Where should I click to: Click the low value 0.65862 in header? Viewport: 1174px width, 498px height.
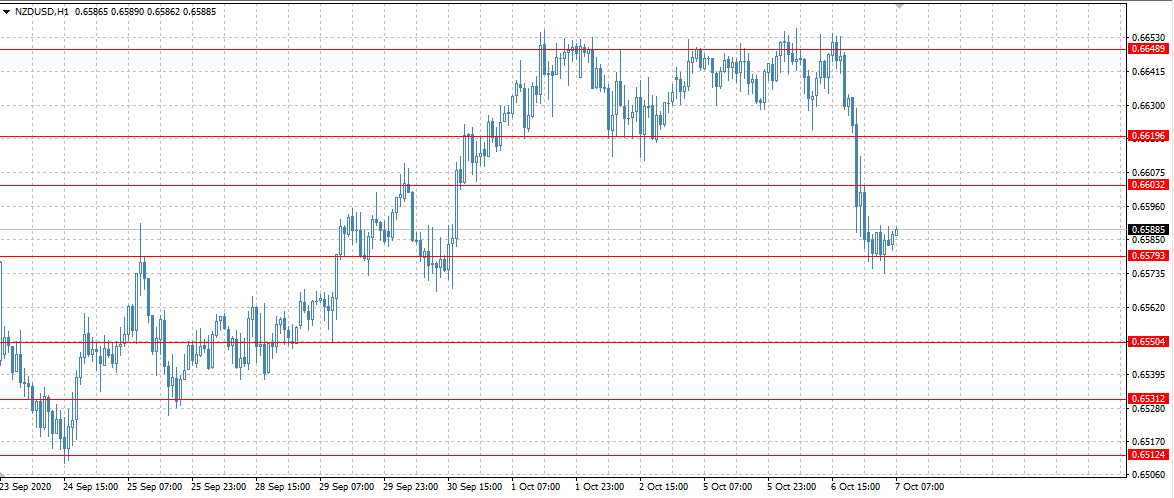pyautogui.click(x=162, y=12)
